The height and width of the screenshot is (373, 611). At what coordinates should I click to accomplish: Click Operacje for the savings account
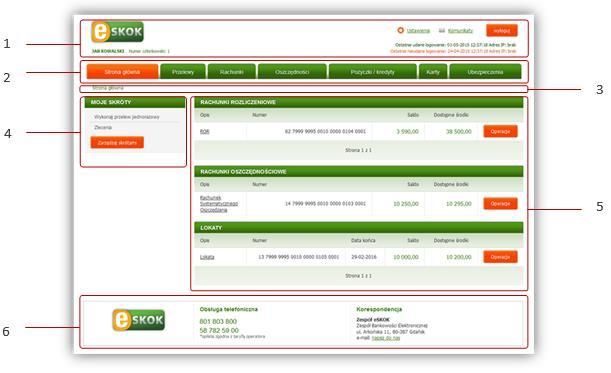(x=500, y=203)
